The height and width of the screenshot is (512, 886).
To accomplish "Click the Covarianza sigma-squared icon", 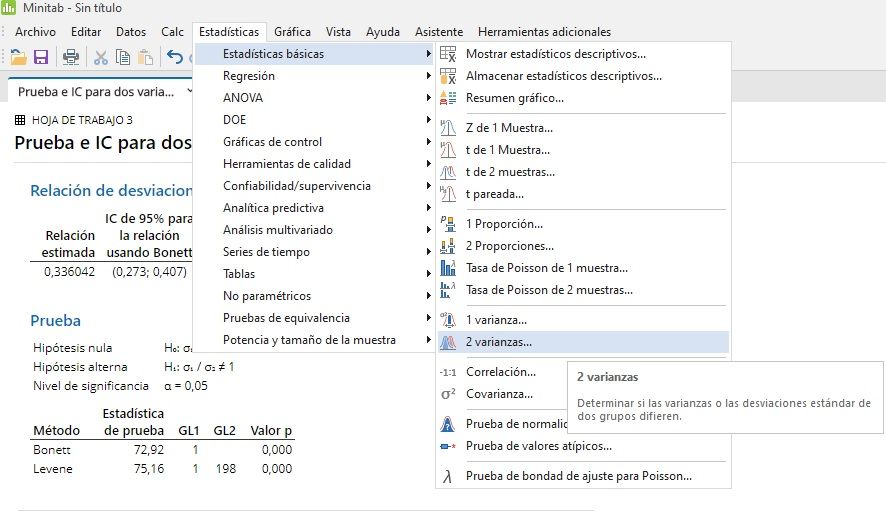I will [448, 394].
